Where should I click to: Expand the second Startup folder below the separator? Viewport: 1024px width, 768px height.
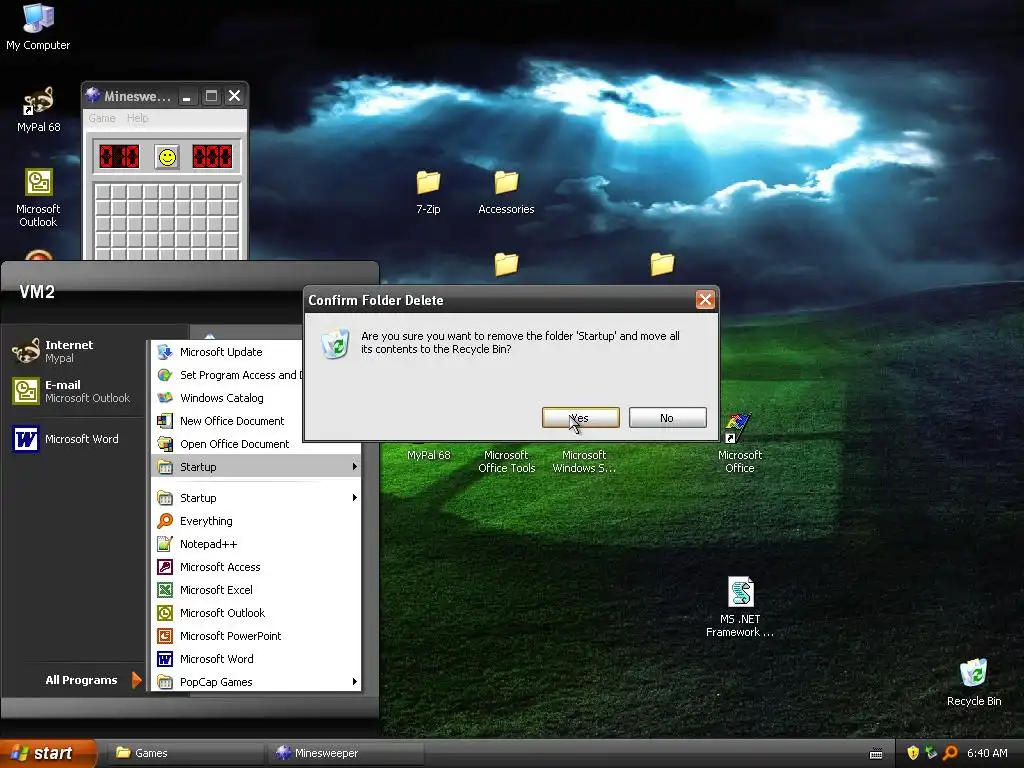click(256, 498)
